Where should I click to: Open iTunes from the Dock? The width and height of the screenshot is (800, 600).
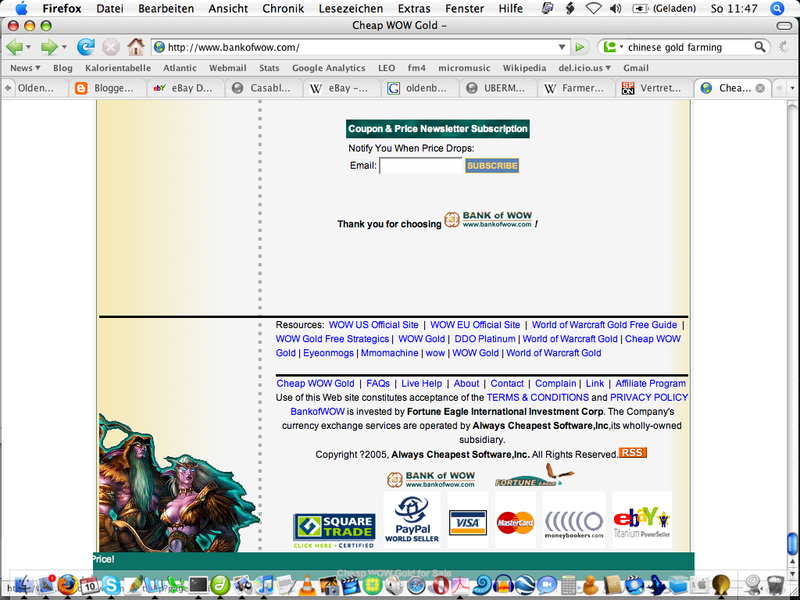pos(264,585)
